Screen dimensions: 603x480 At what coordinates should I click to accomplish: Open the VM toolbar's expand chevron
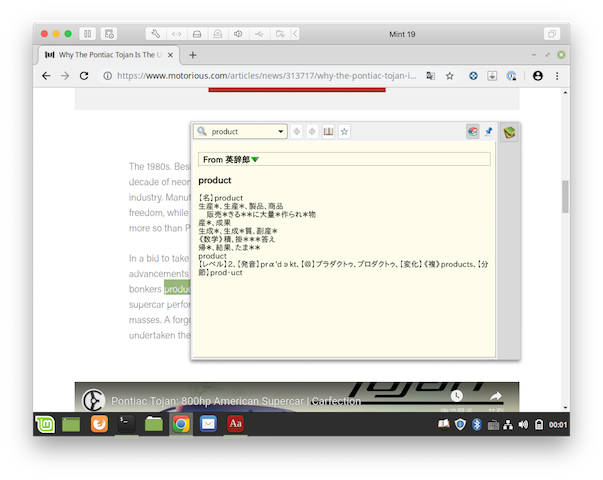pos(293,34)
